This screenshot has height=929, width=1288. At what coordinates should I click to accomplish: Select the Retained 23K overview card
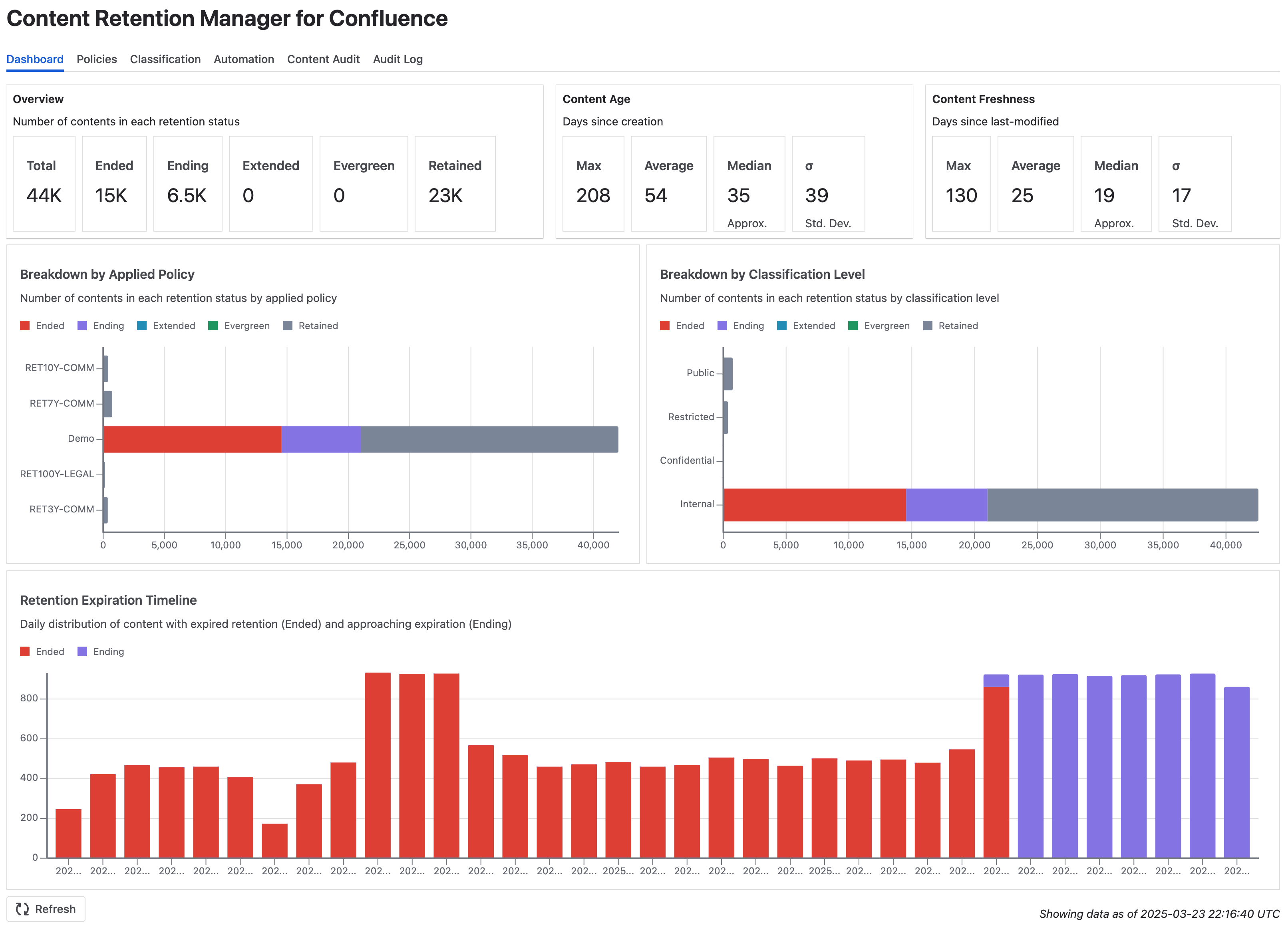point(455,183)
